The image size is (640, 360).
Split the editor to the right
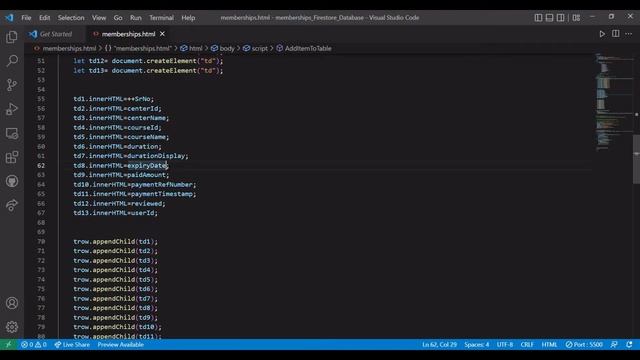(616, 34)
